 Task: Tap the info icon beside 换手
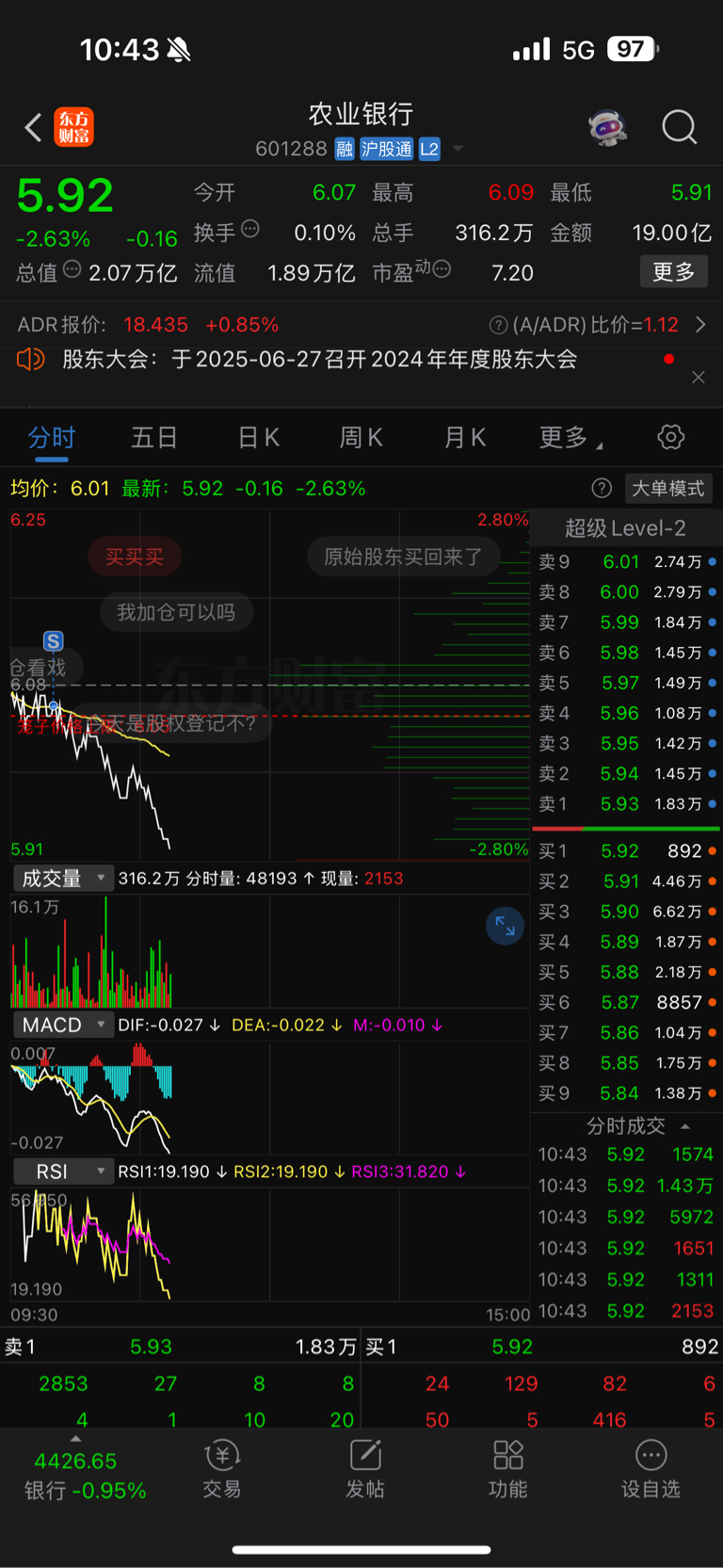click(250, 229)
